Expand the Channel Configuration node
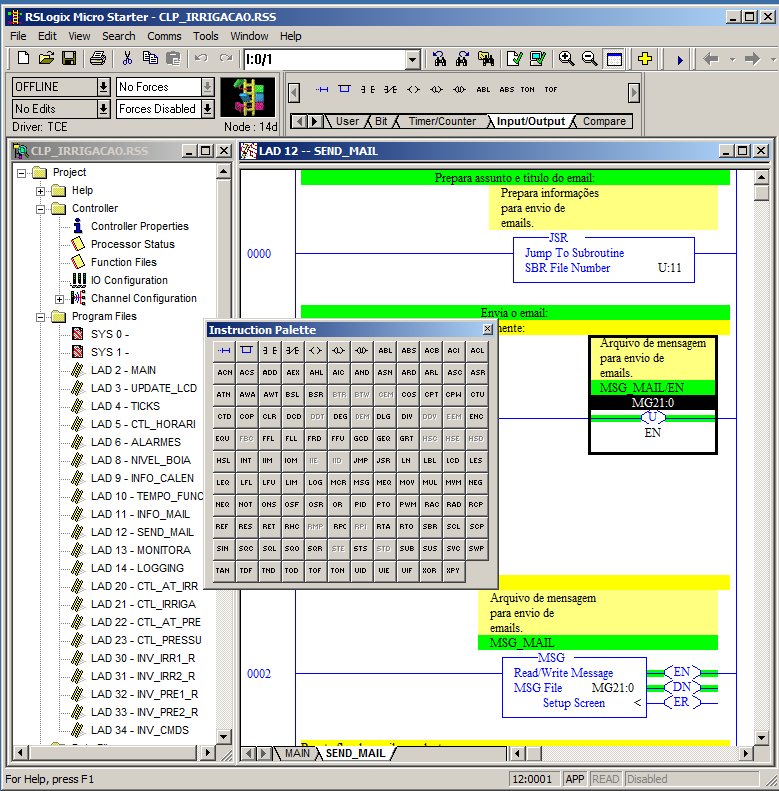Viewport: 779px width, 791px height. click(x=59, y=298)
